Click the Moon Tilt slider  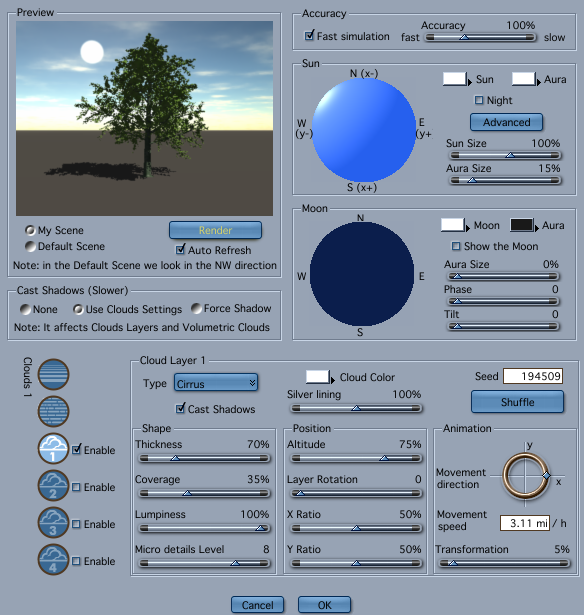[x=503, y=326]
